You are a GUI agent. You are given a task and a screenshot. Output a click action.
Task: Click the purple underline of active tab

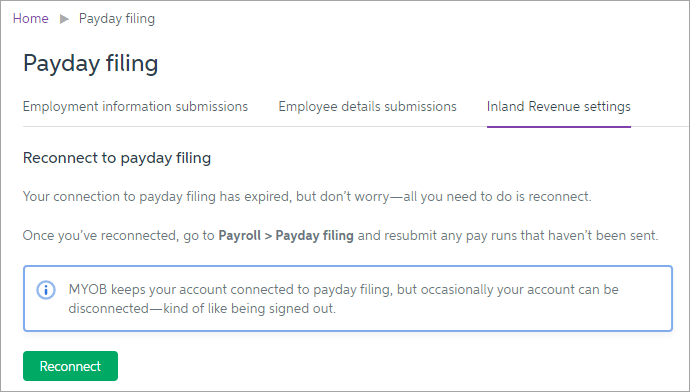point(558,127)
